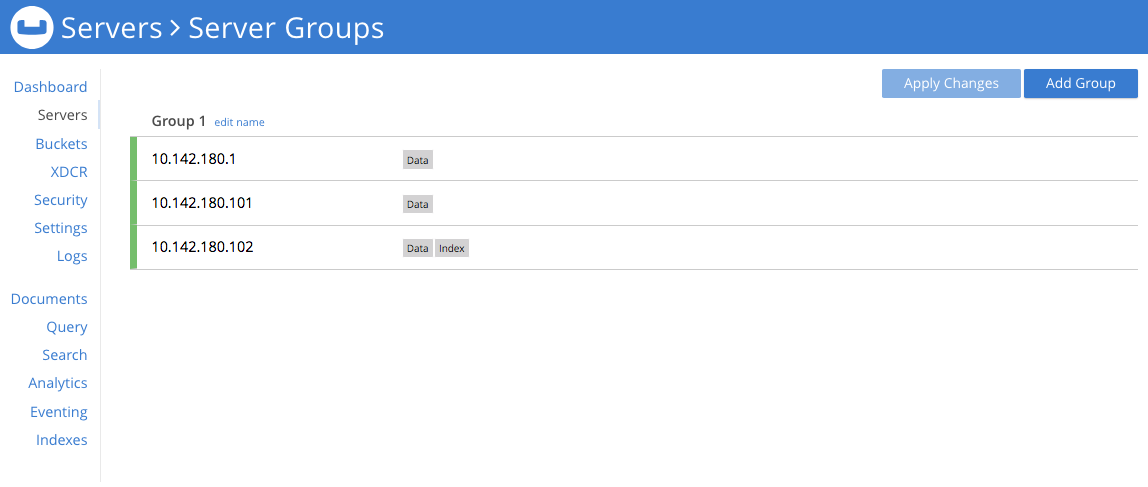Click Index tag on server 10.142.180.102
Screen dimensions: 1148x487
(x=452, y=248)
